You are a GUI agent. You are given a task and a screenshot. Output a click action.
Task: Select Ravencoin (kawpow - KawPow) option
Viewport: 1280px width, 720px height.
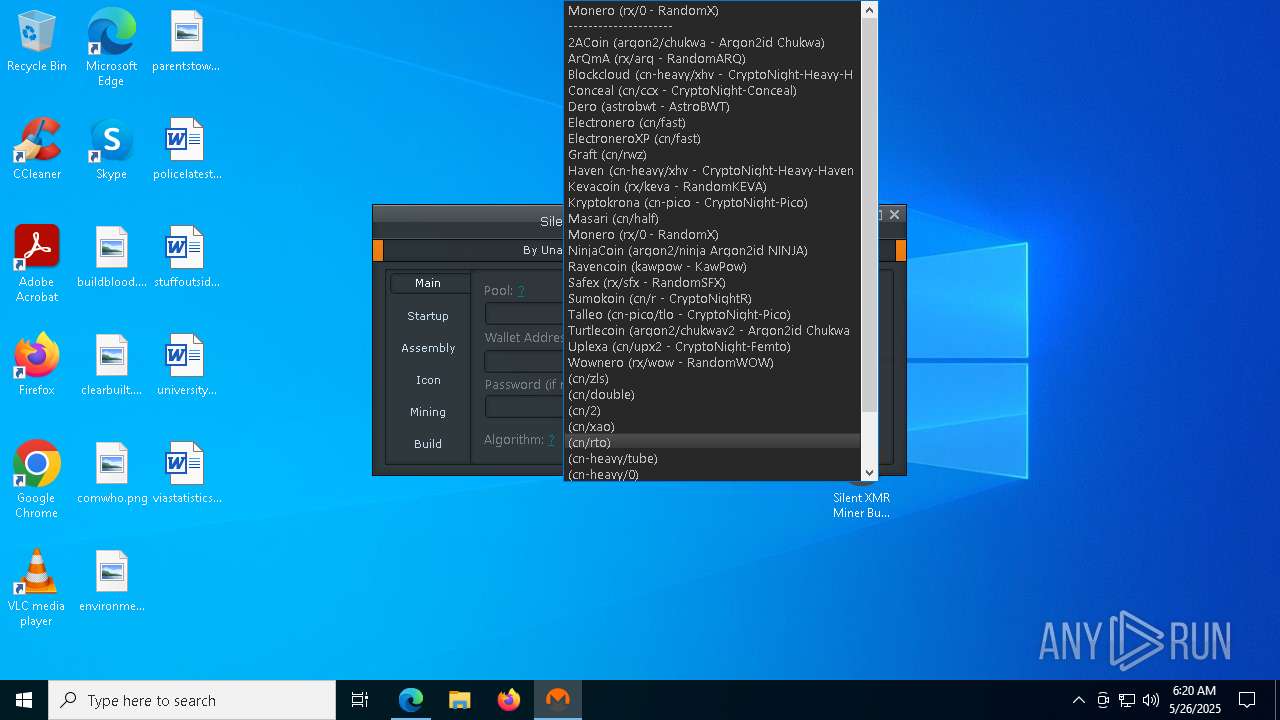point(712,266)
